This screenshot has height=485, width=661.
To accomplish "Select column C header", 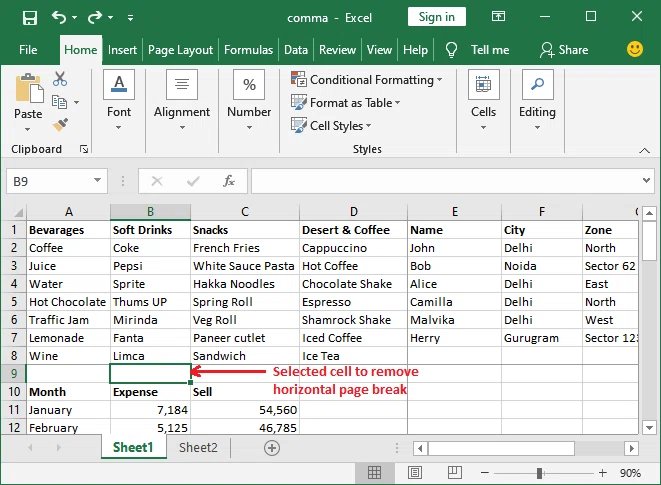I will click(x=245, y=212).
